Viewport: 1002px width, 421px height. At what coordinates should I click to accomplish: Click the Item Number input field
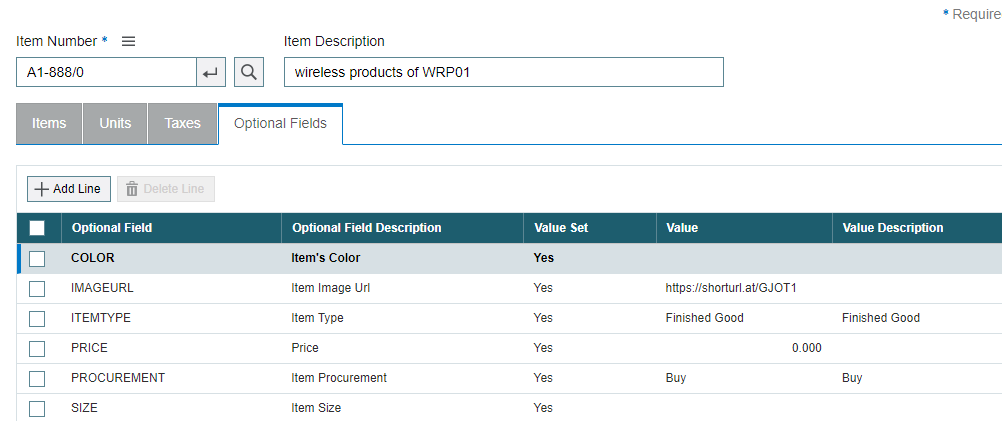pos(106,73)
